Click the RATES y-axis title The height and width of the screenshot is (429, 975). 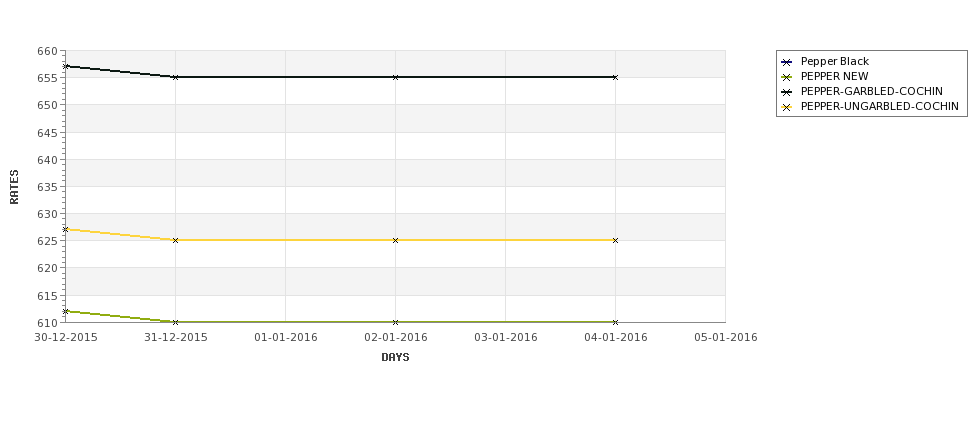(14, 187)
